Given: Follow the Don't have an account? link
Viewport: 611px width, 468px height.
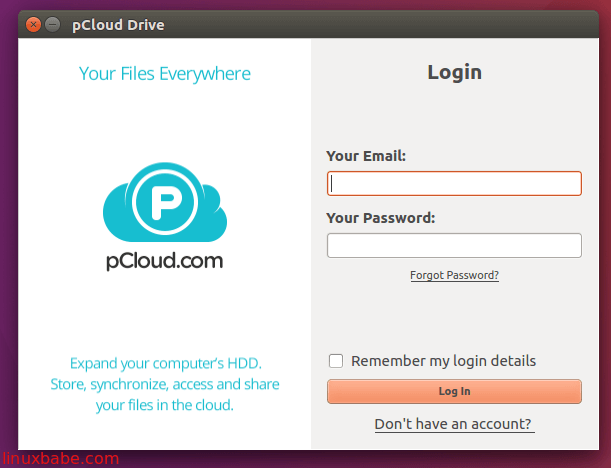Looking at the screenshot, I should point(454,424).
